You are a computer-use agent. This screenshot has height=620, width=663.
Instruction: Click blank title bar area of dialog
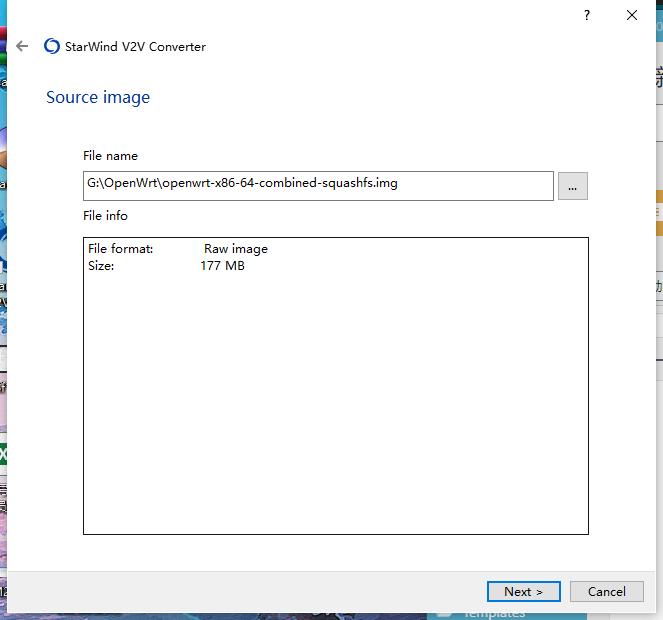[300, 15]
